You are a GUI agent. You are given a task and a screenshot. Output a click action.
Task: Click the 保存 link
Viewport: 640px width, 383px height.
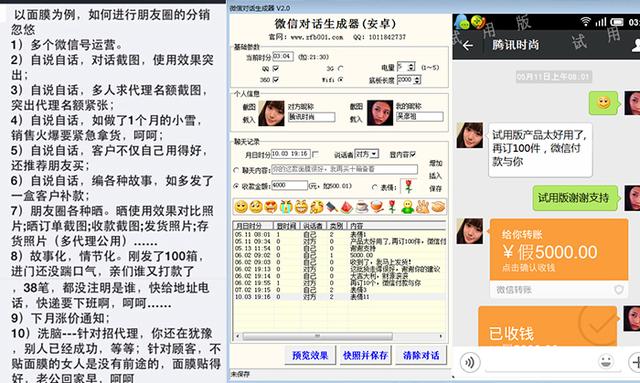click(x=436, y=189)
